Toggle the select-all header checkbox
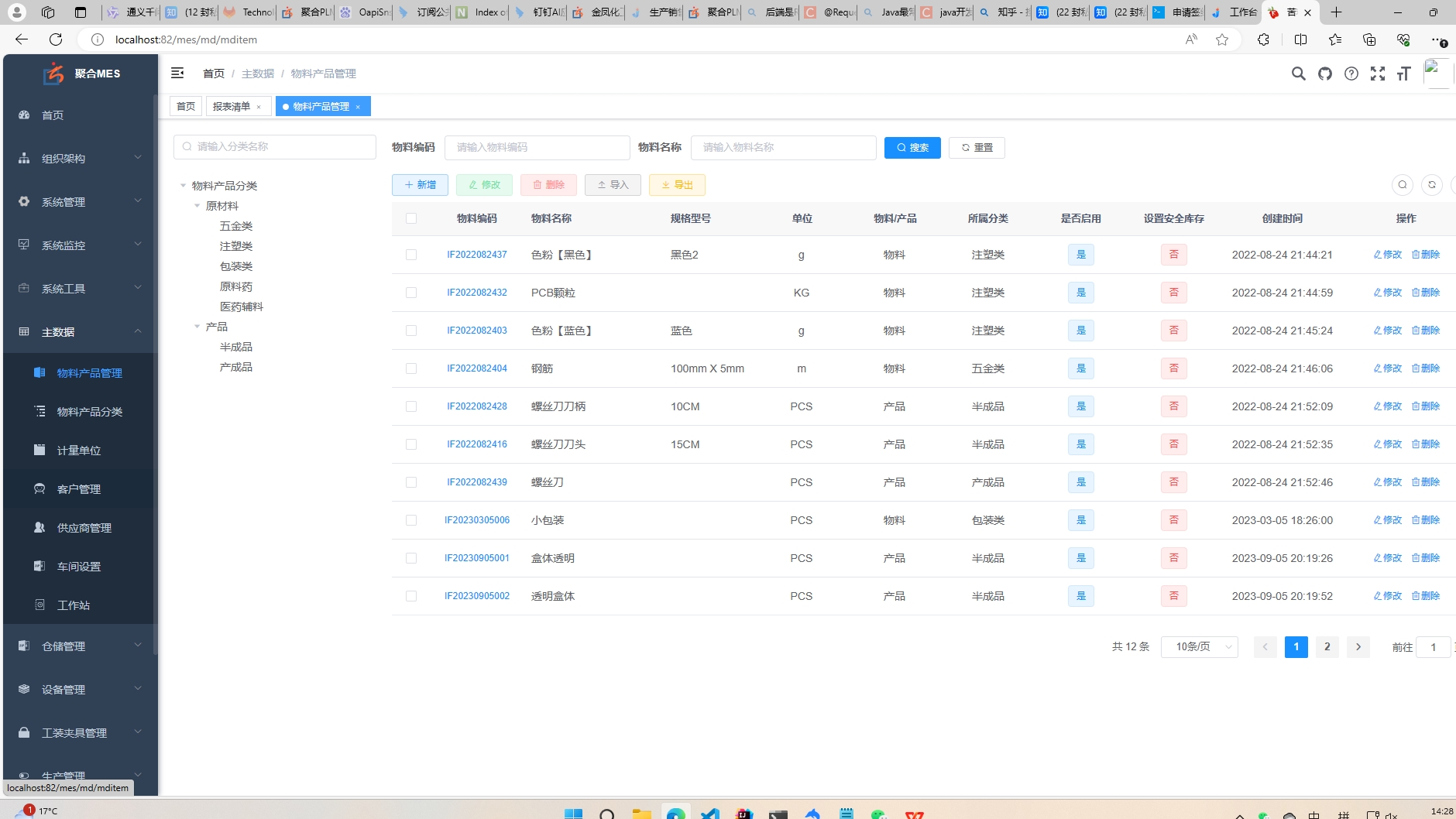The image size is (1456, 819). pos(411,218)
